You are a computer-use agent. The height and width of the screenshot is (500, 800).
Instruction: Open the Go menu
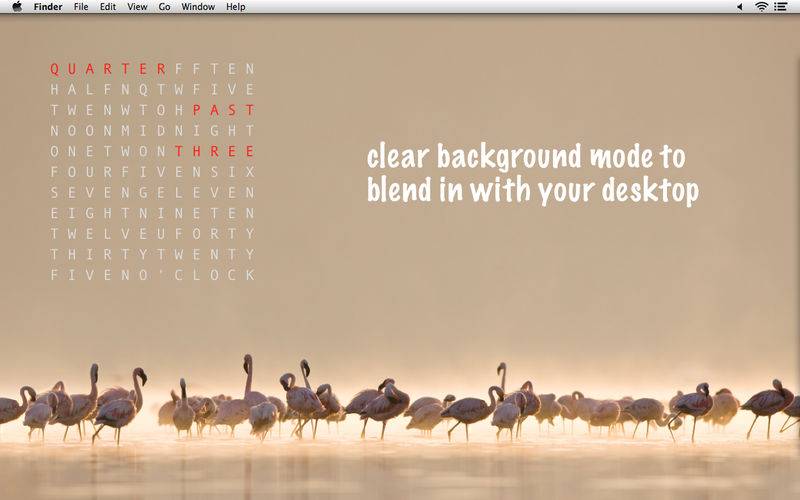(x=164, y=7)
